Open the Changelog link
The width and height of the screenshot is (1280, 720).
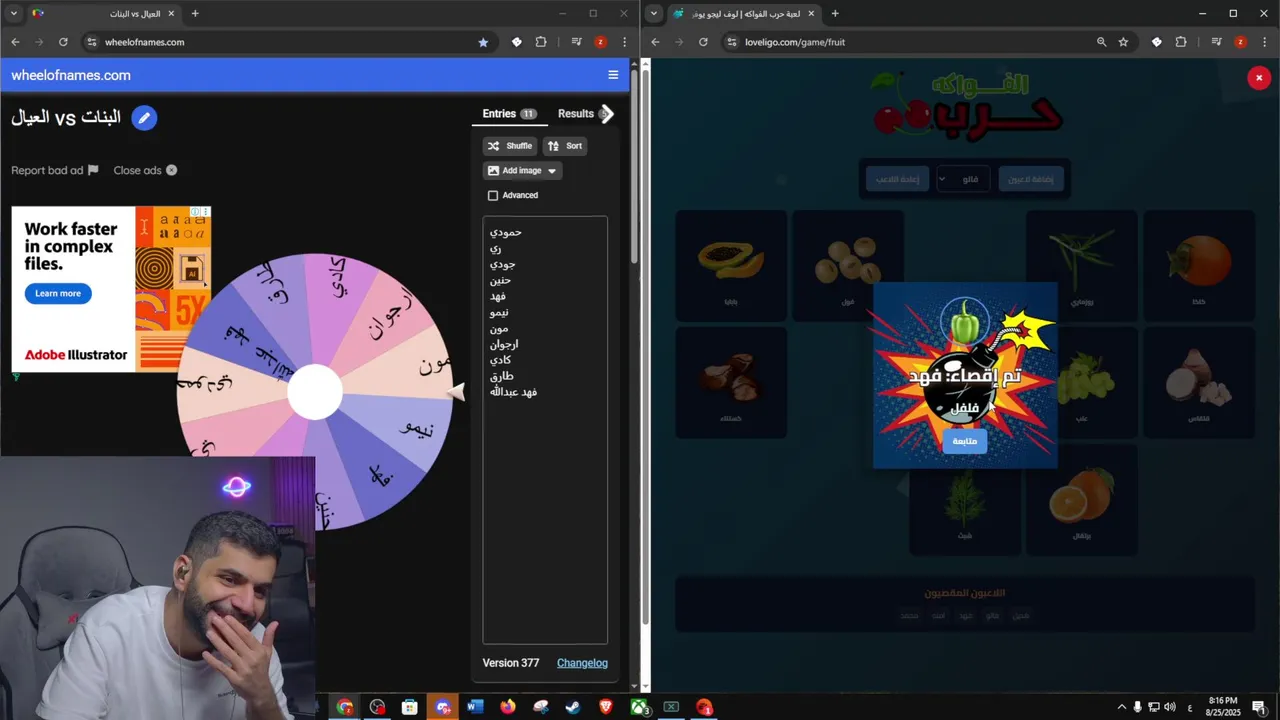click(582, 663)
